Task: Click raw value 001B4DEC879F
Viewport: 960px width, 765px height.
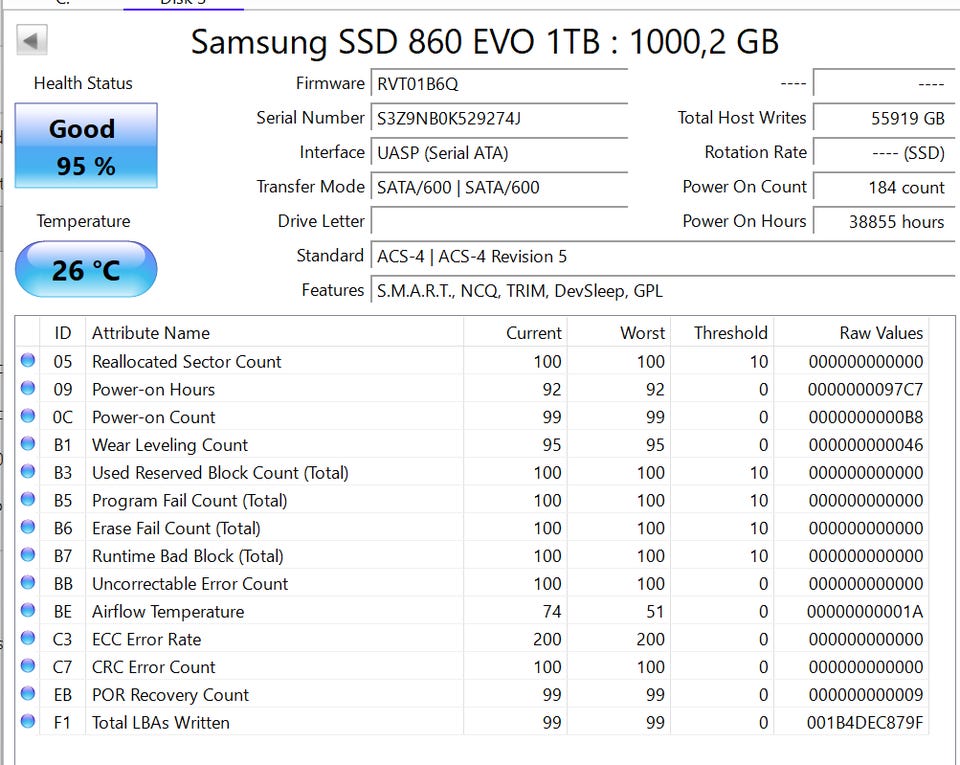Action: (865, 722)
